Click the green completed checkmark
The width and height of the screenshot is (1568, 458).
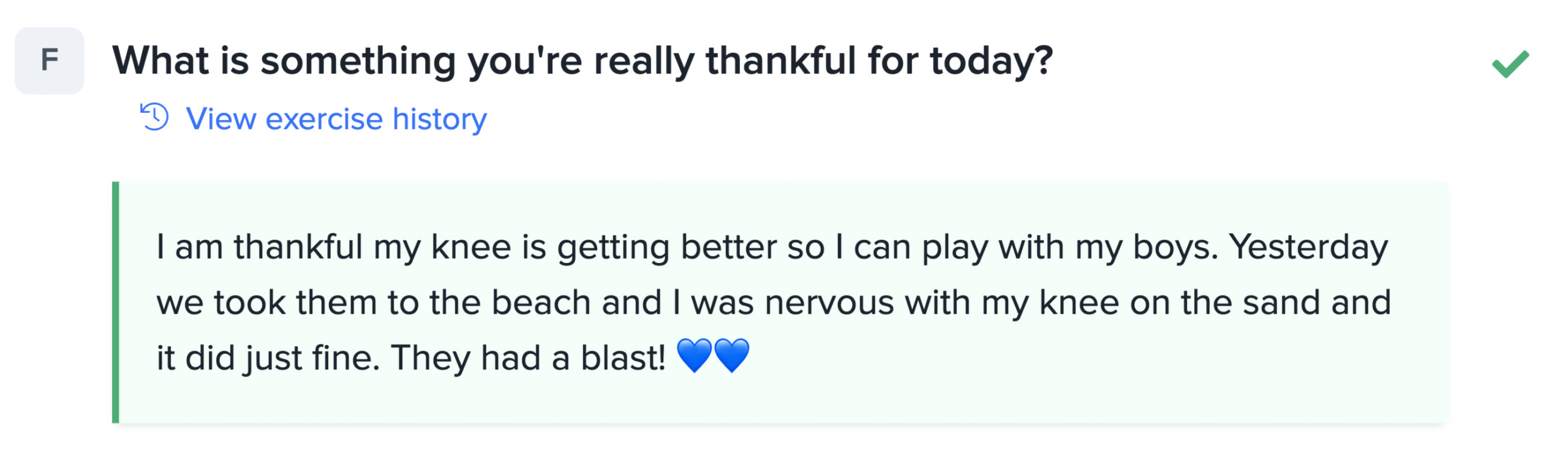[1510, 64]
